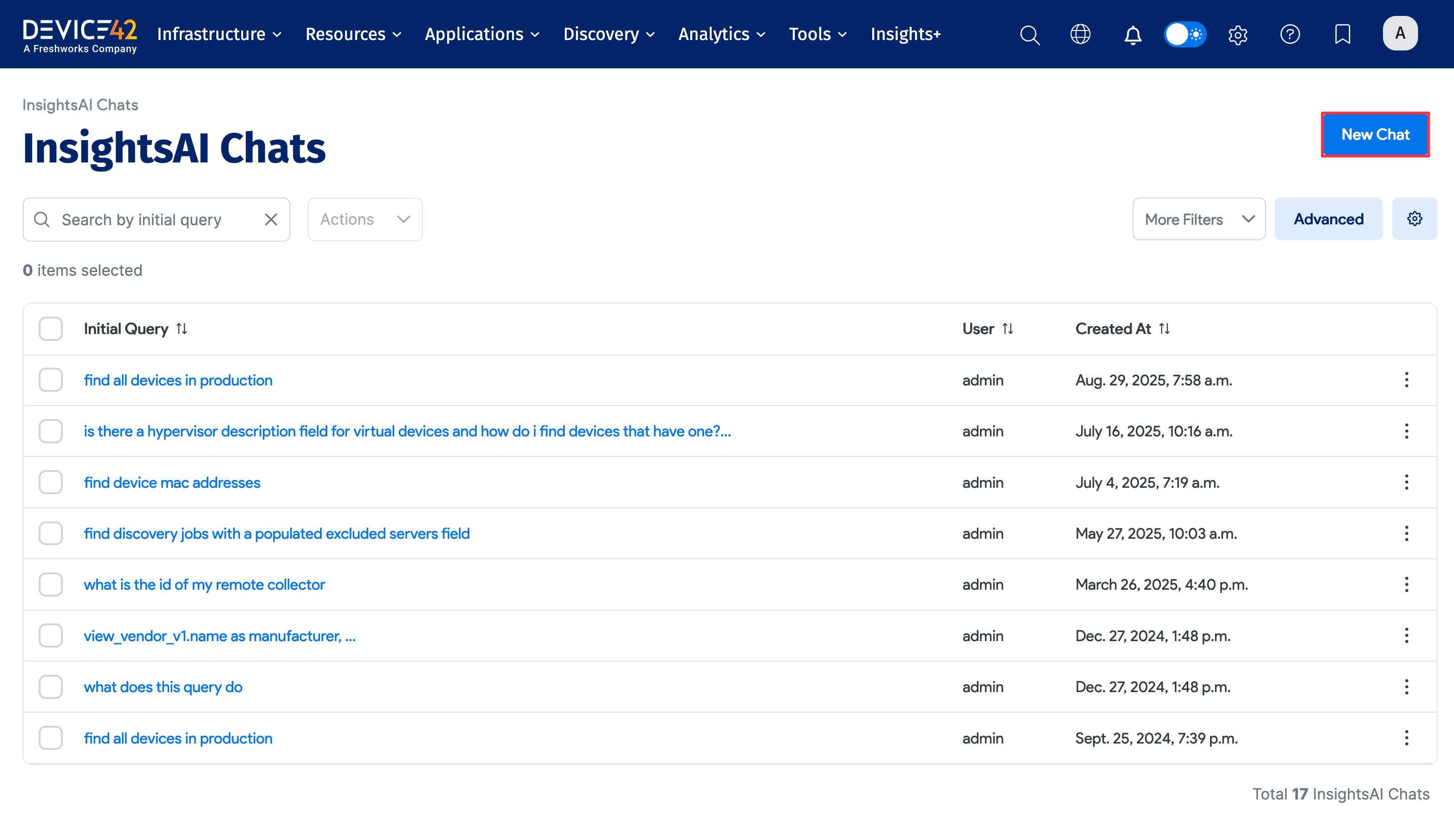Open the kebab menu for 'find device mac addresses'
Screen dimensions: 1454x840
[1407, 482]
